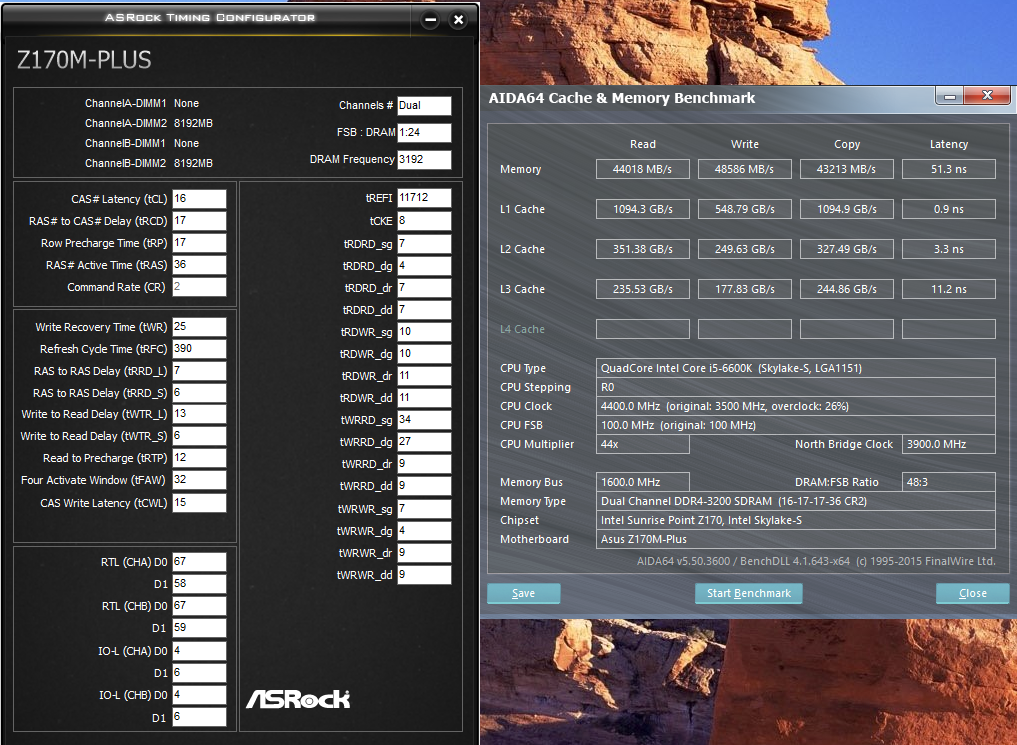This screenshot has height=745, width=1017.
Task: Click the tRDRD_dg value field
Action: pos(424,266)
